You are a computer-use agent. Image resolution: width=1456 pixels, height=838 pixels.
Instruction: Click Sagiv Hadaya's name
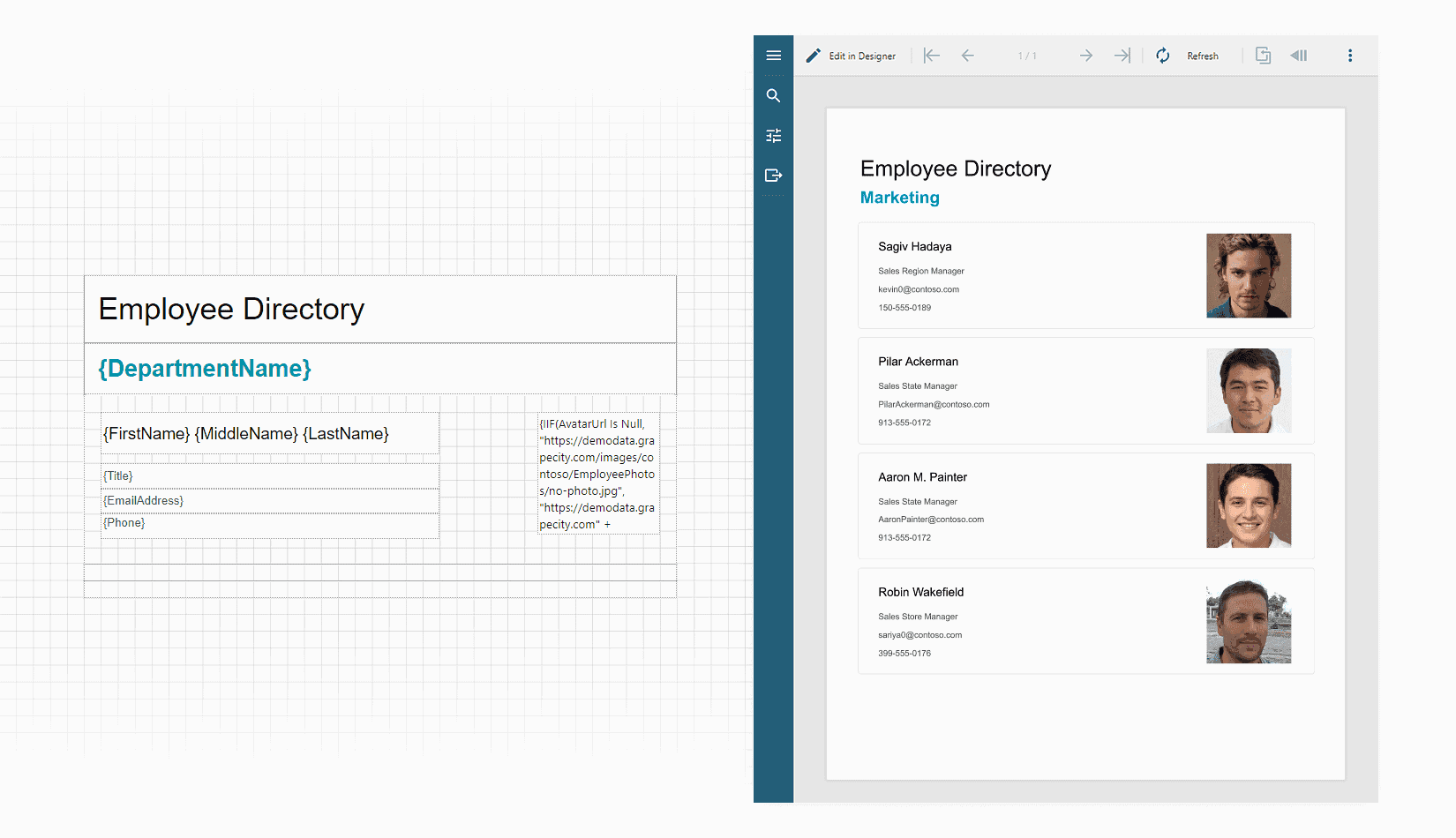tap(915, 247)
